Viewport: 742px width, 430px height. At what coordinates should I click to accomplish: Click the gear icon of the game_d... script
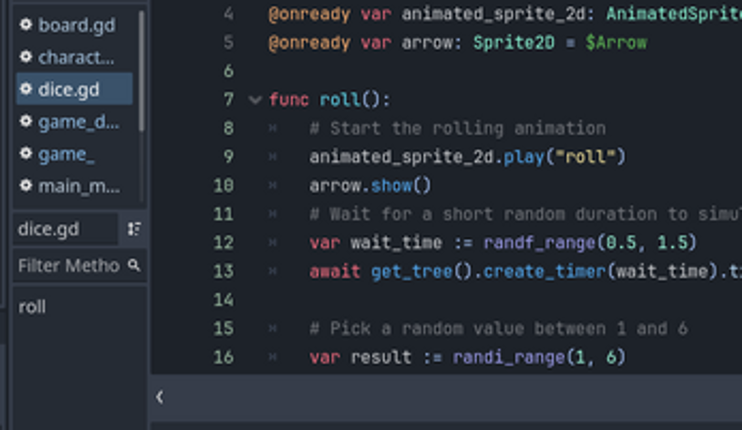coord(26,122)
